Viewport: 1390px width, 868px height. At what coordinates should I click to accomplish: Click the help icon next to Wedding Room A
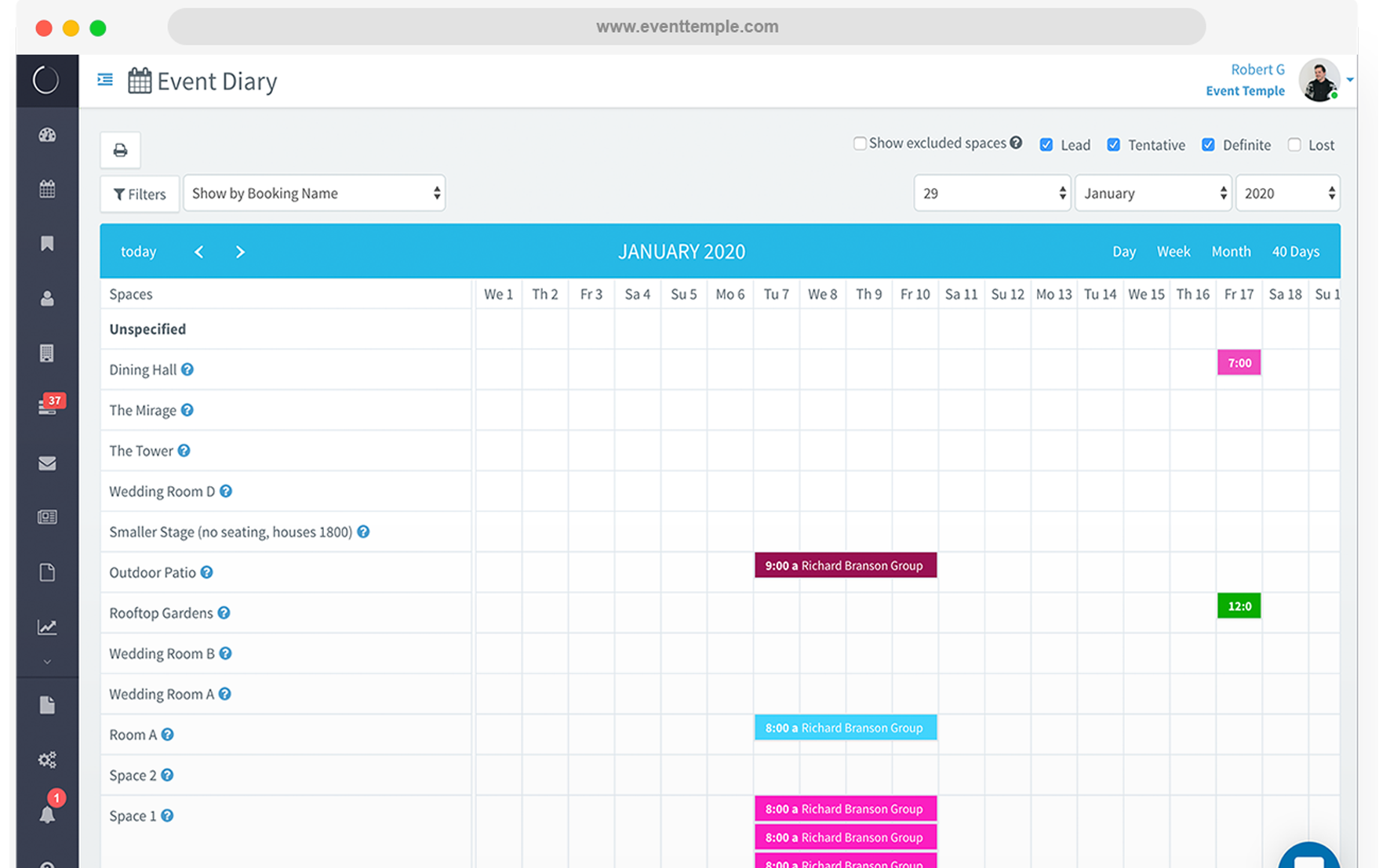[x=224, y=694]
